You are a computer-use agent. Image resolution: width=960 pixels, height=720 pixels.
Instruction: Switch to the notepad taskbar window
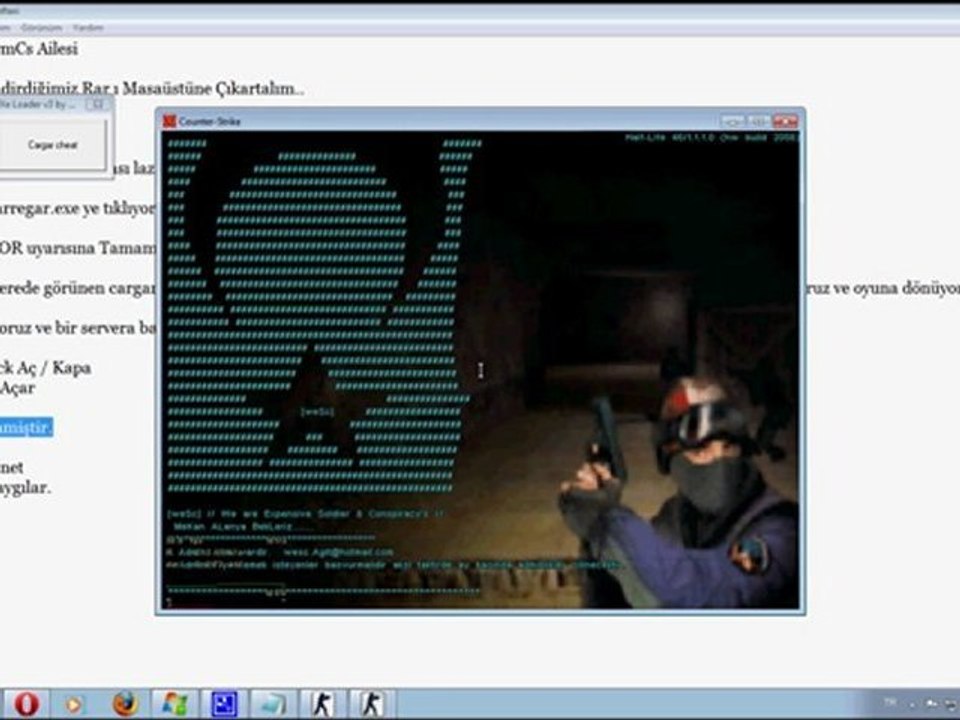coord(273,704)
